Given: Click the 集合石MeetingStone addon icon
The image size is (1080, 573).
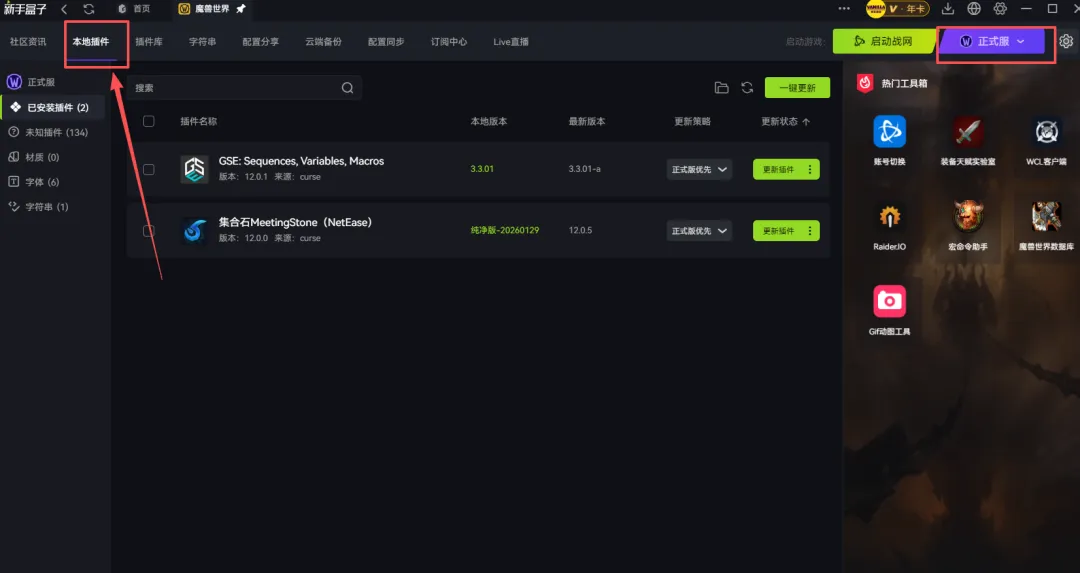Looking at the screenshot, I should tap(194, 231).
